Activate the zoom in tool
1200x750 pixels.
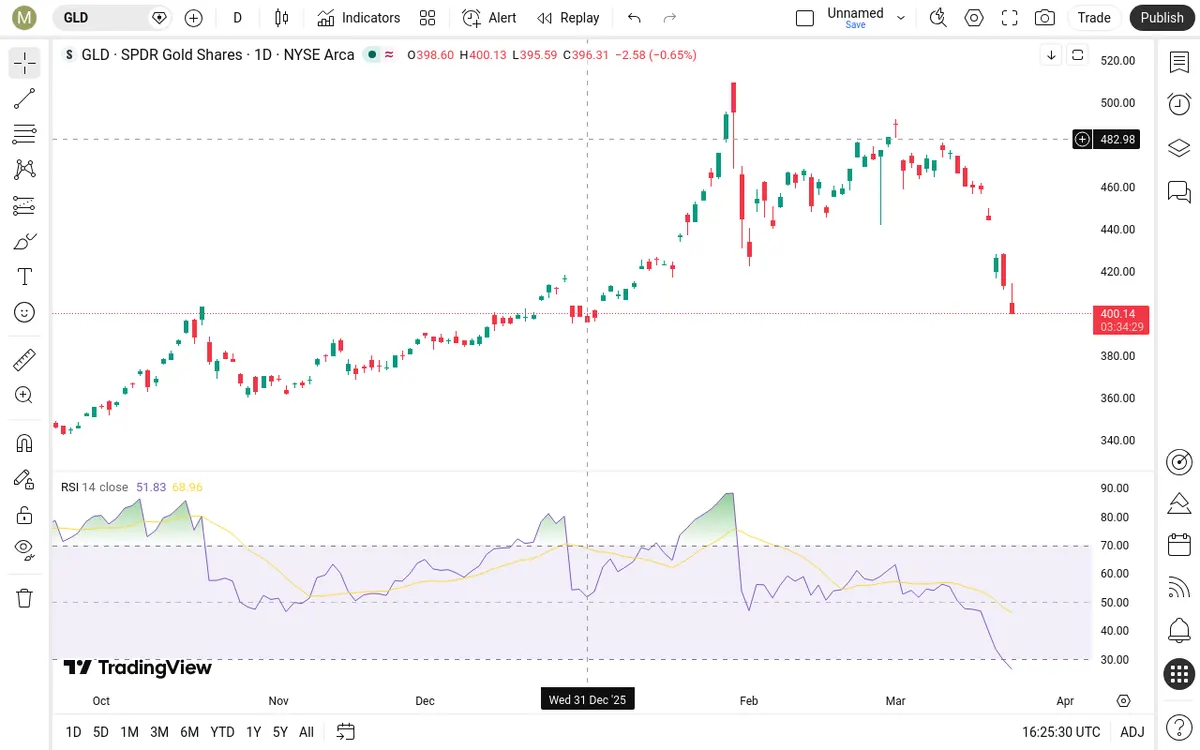25,395
